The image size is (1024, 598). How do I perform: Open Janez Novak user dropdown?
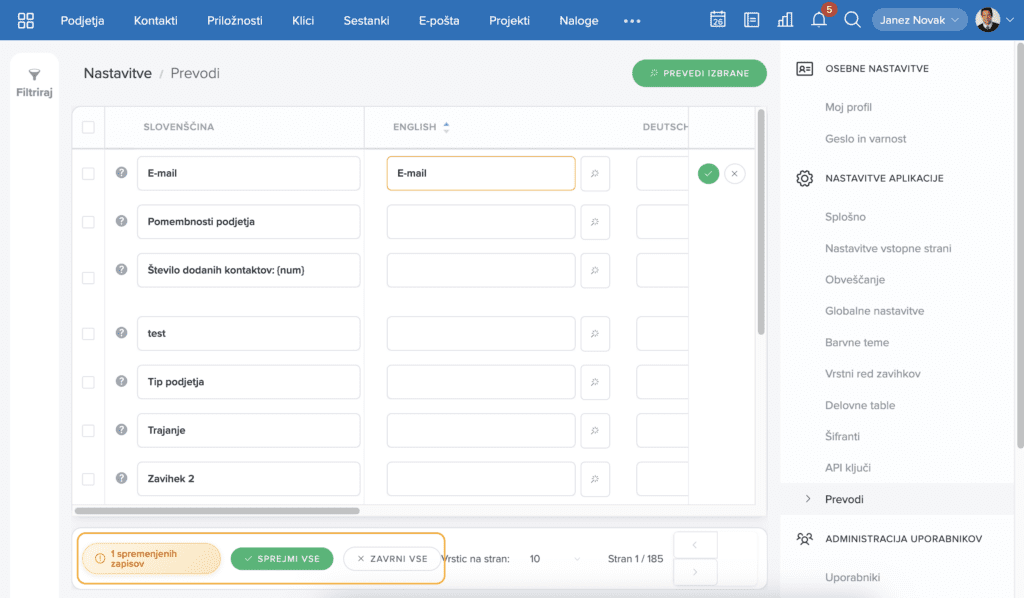(x=919, y=20)
